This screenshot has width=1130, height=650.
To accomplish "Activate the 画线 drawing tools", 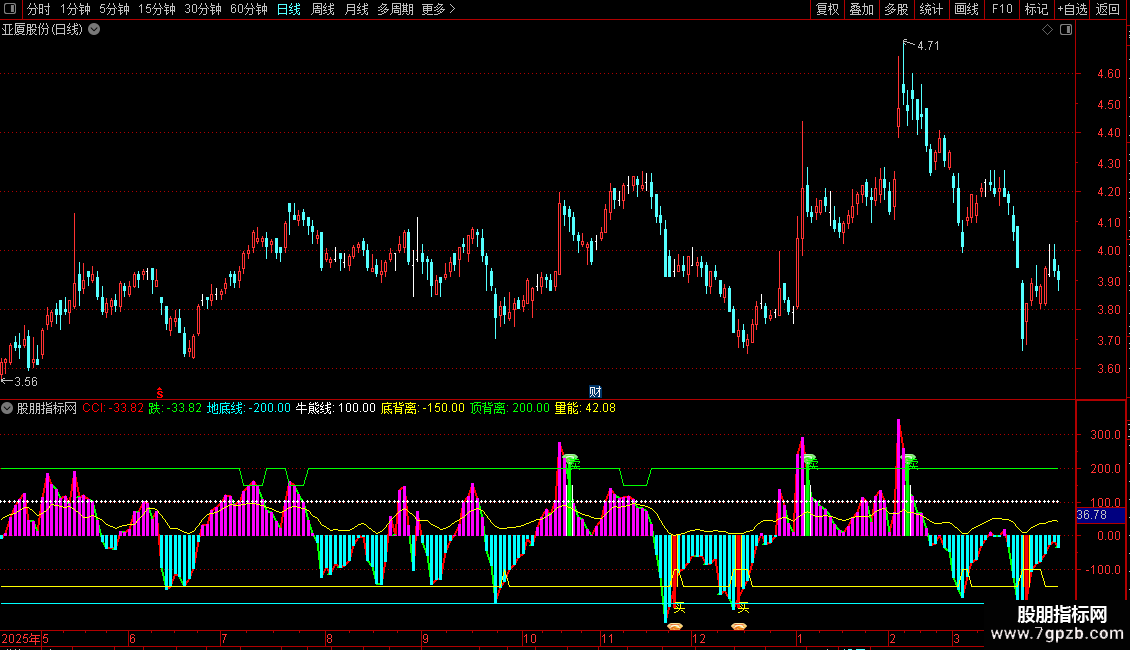I will pos(966,9).
